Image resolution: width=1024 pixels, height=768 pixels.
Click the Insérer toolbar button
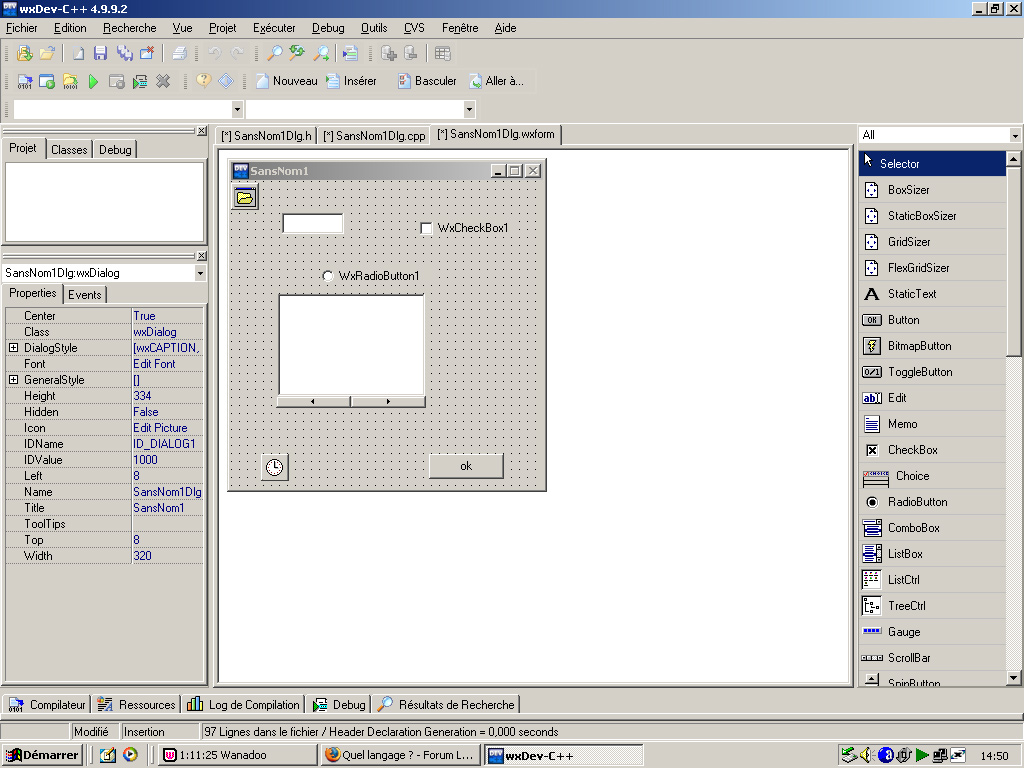coord(352,81)
